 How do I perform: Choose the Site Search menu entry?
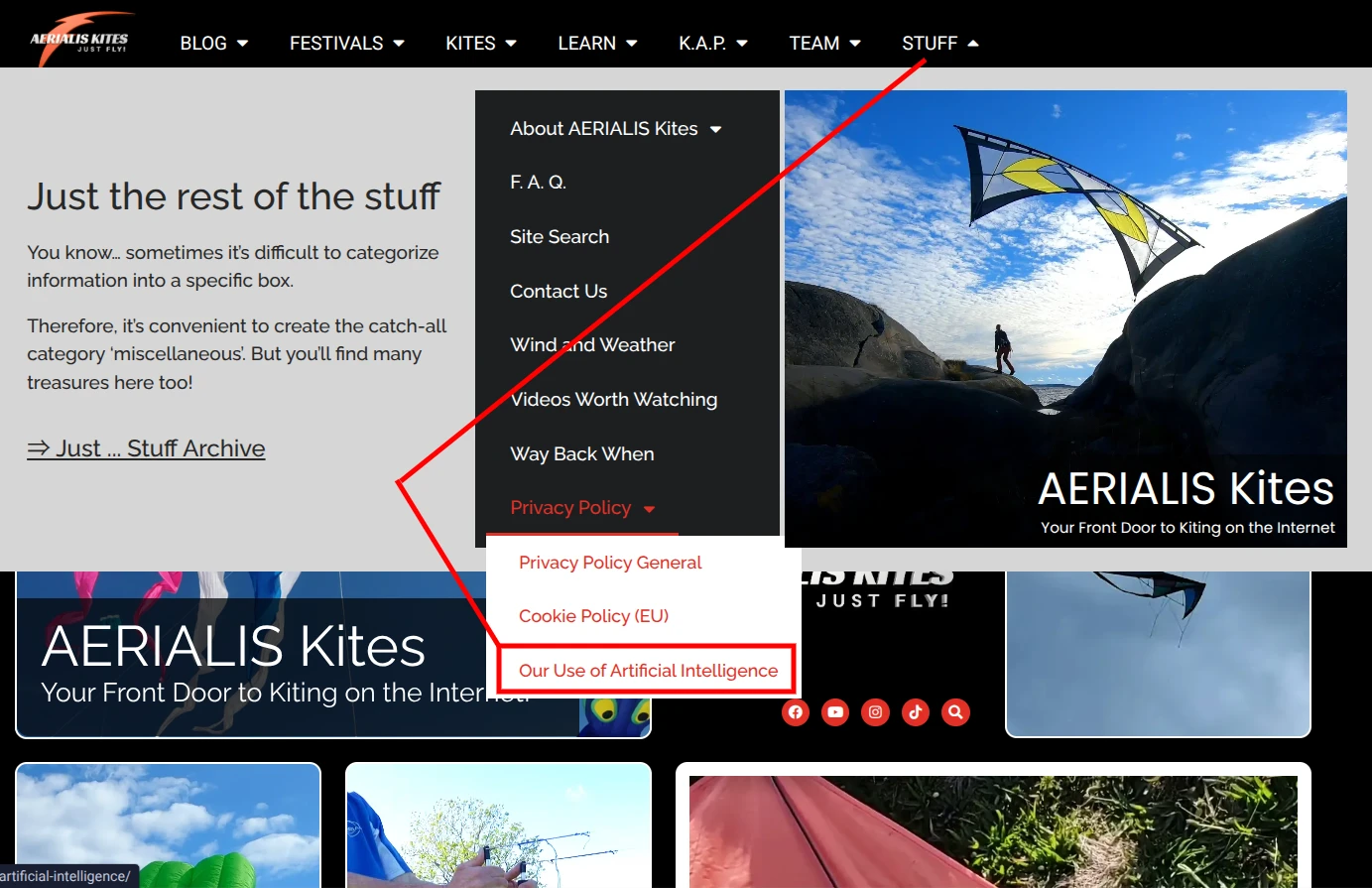pyautogui.click(x=560, y=237)
